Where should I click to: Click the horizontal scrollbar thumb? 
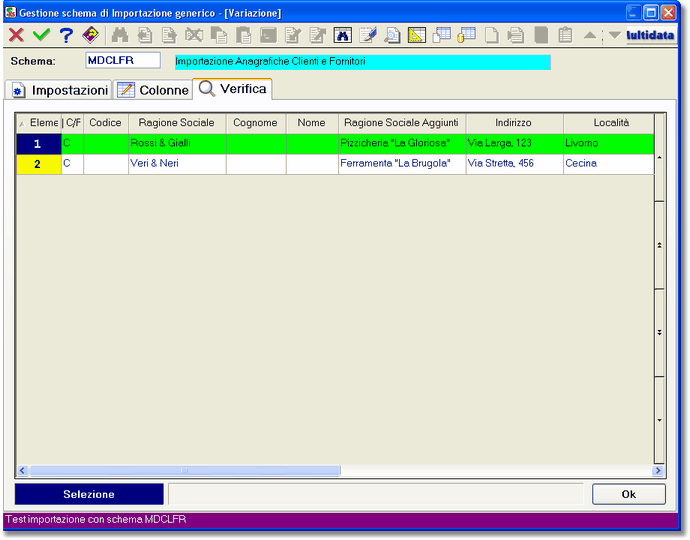(x=185, y=470)
